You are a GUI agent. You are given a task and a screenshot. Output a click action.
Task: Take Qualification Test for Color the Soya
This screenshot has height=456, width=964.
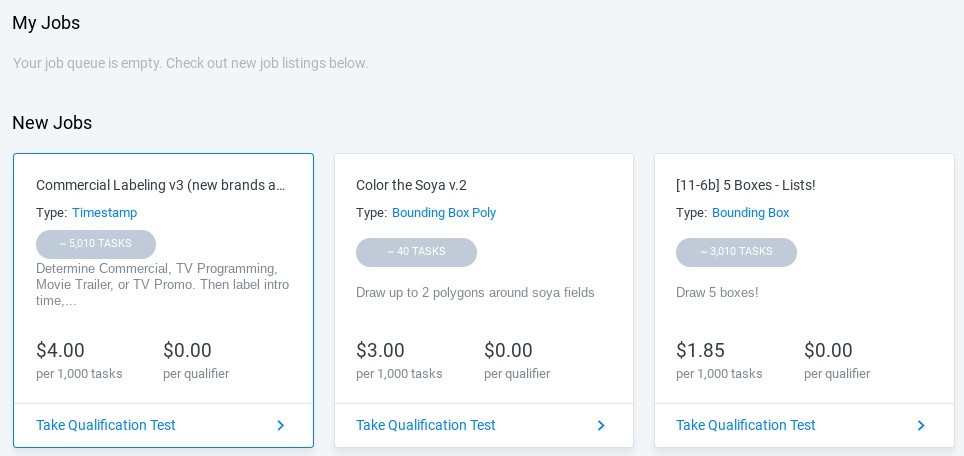pos(426,425)
